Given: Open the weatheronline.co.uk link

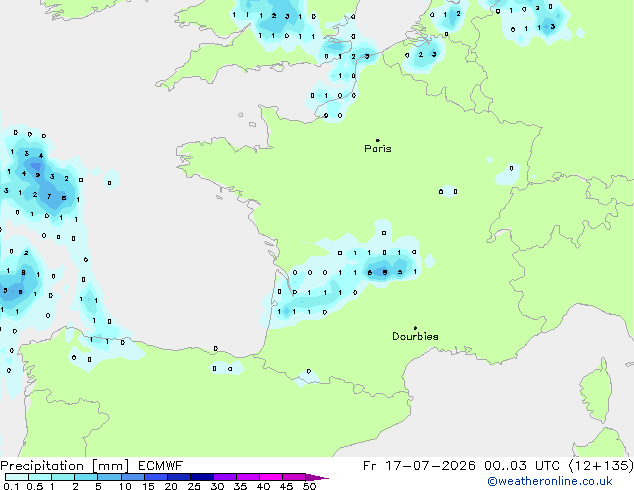Looking at the screenshot, I should [550, 482].
